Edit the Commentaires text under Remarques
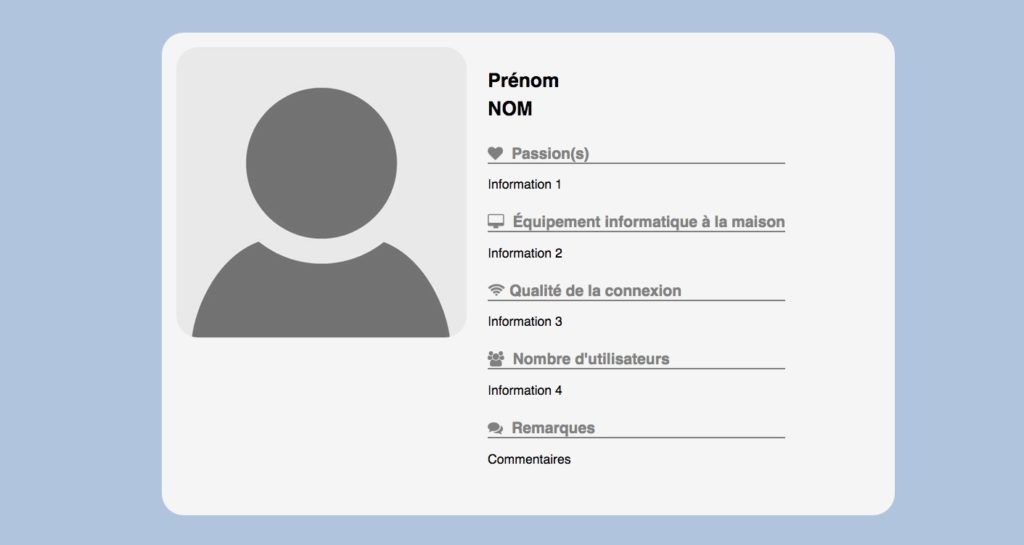 (x=529, y=459)
